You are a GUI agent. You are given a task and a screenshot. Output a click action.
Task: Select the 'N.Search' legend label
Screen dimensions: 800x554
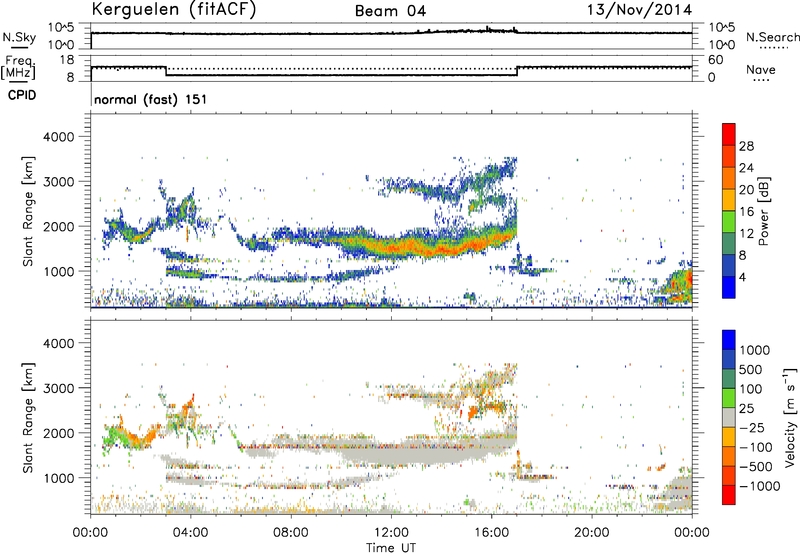[772, 37]
